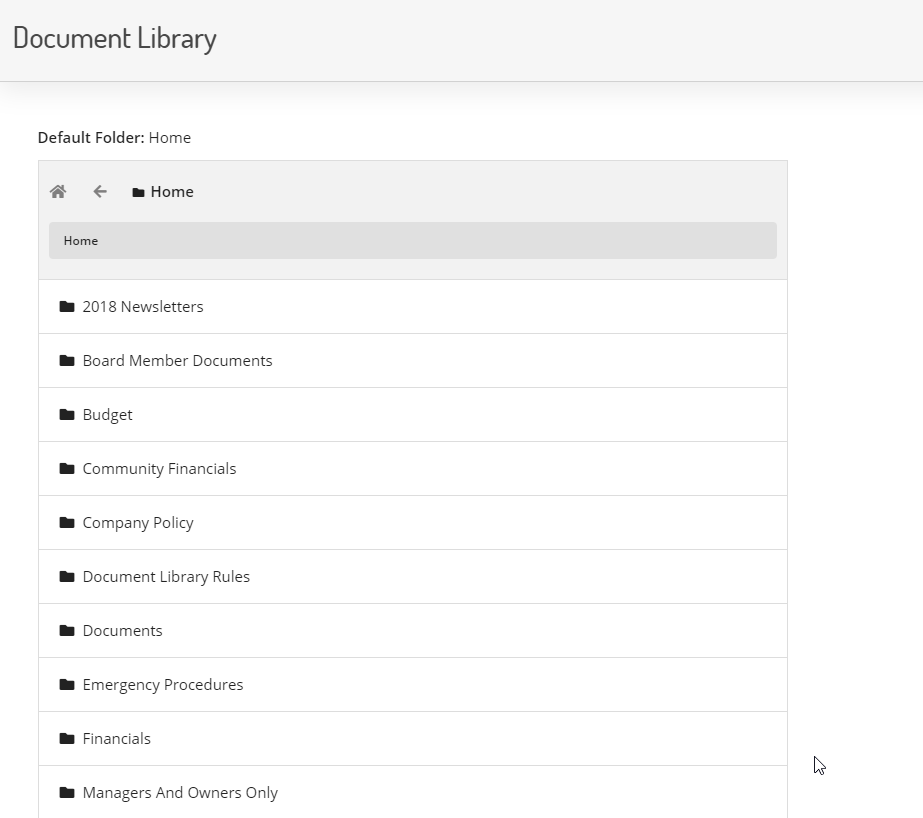Click folder icon beside Home heading
This screenshot has height=818, width=923.
138,192
